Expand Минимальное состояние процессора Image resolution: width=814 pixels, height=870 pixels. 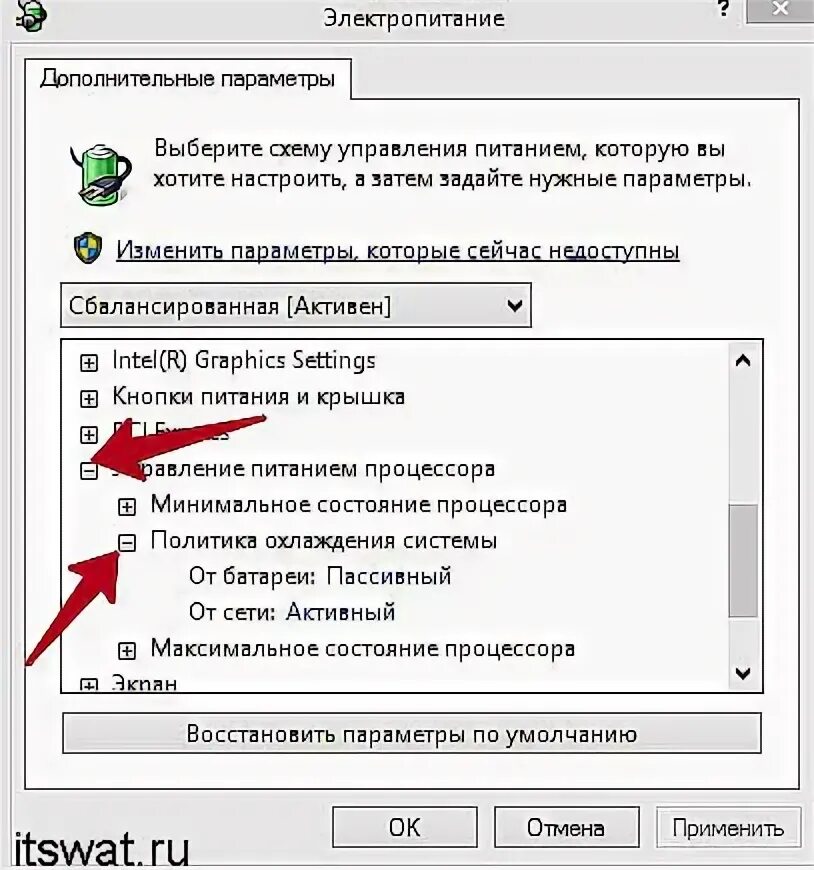(127, 507)
